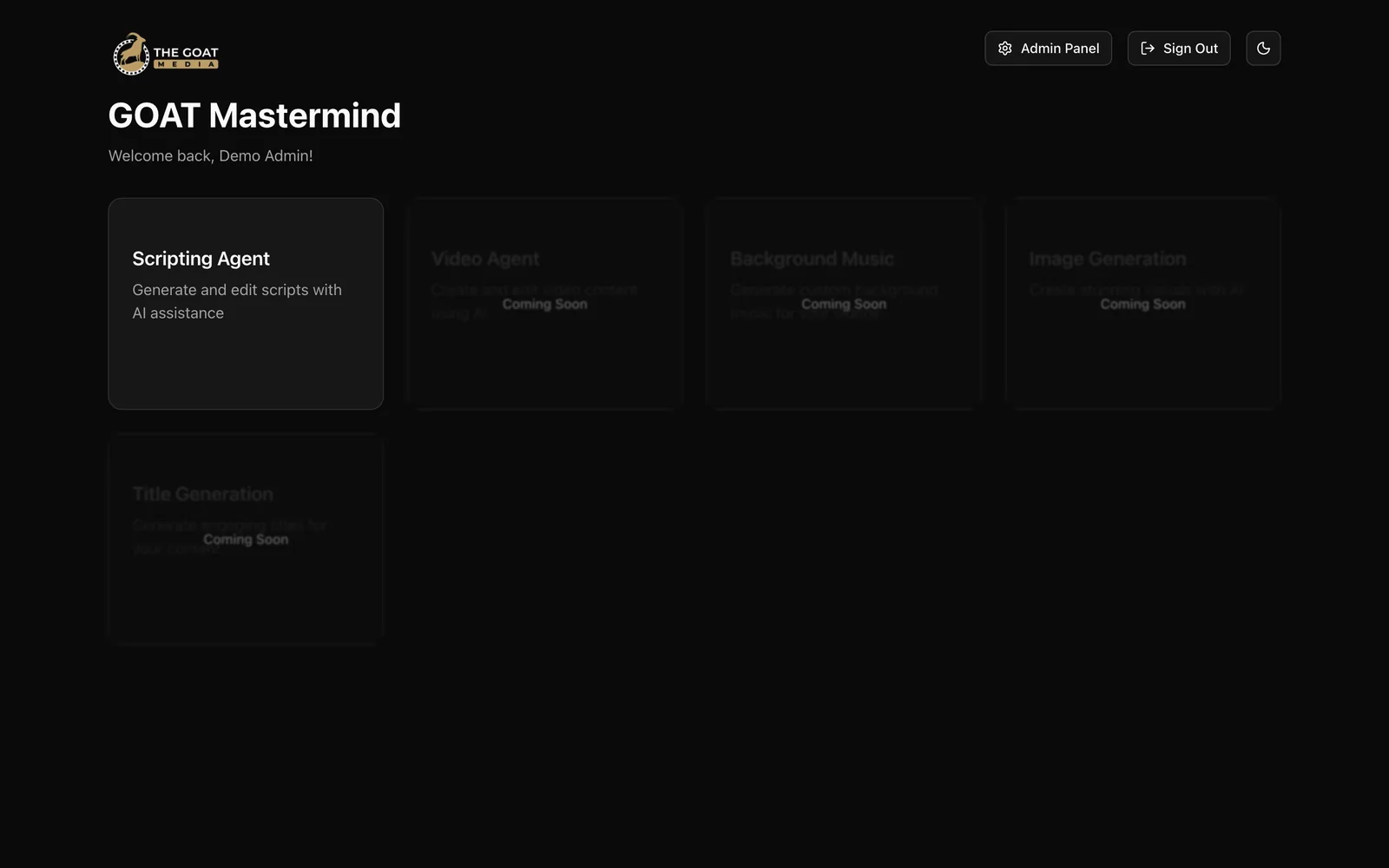
Task: Click the Image Generation Coming Soon card
Action: pyautogui.click(x=1142, y=304)
